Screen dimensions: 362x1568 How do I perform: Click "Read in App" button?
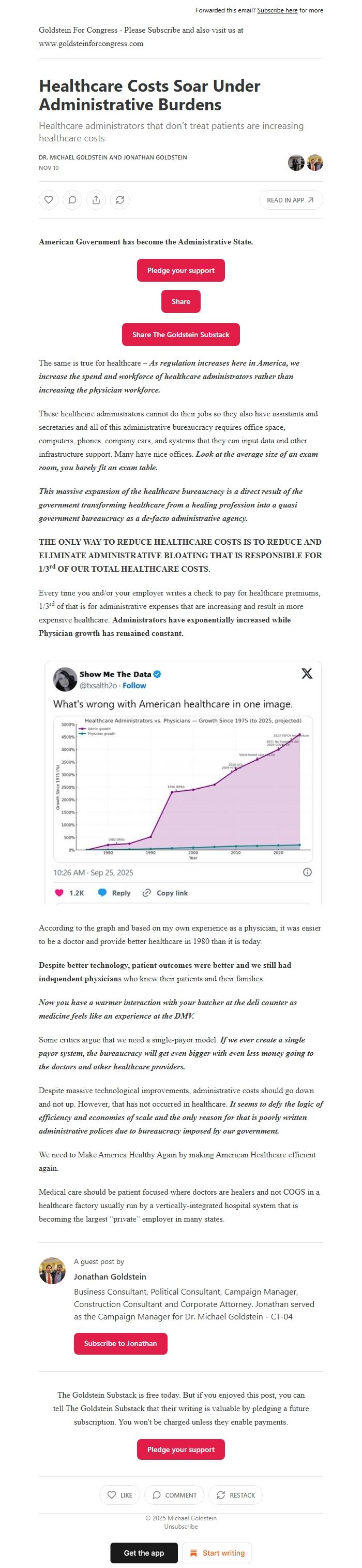[290, 200]
